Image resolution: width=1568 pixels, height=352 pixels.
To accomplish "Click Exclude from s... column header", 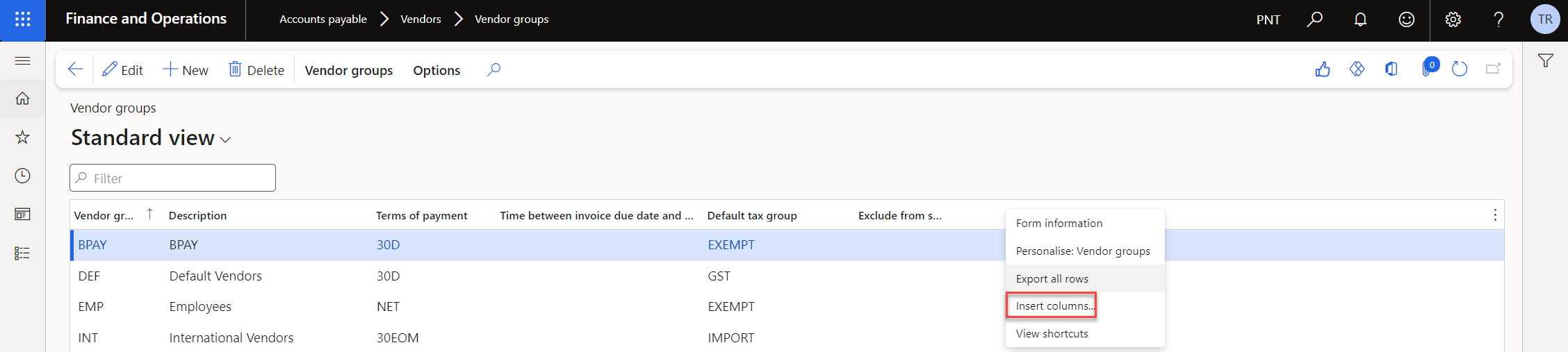I will [x=899, y=215].
